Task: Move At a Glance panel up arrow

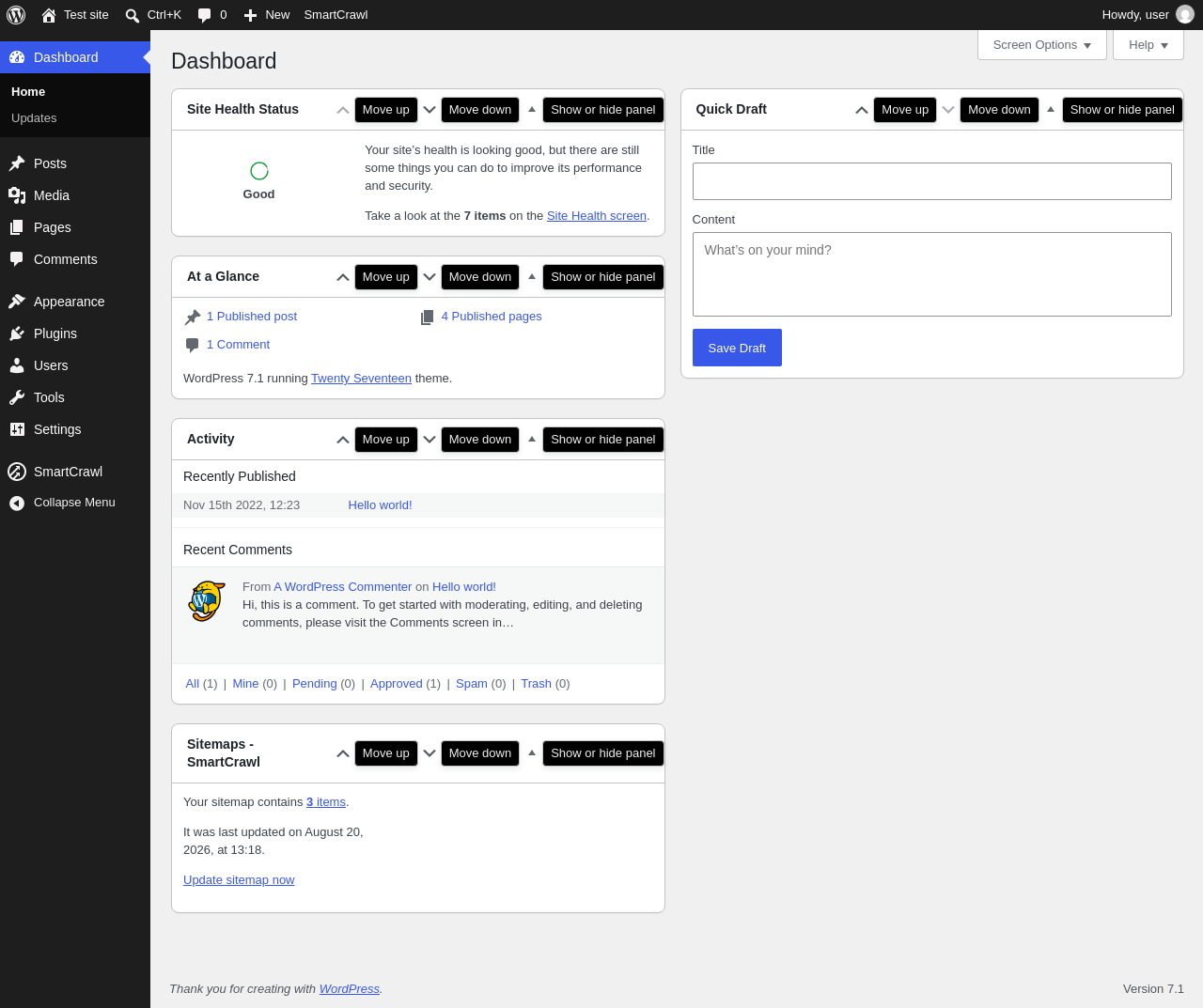Action: click(x=343, y=277)
